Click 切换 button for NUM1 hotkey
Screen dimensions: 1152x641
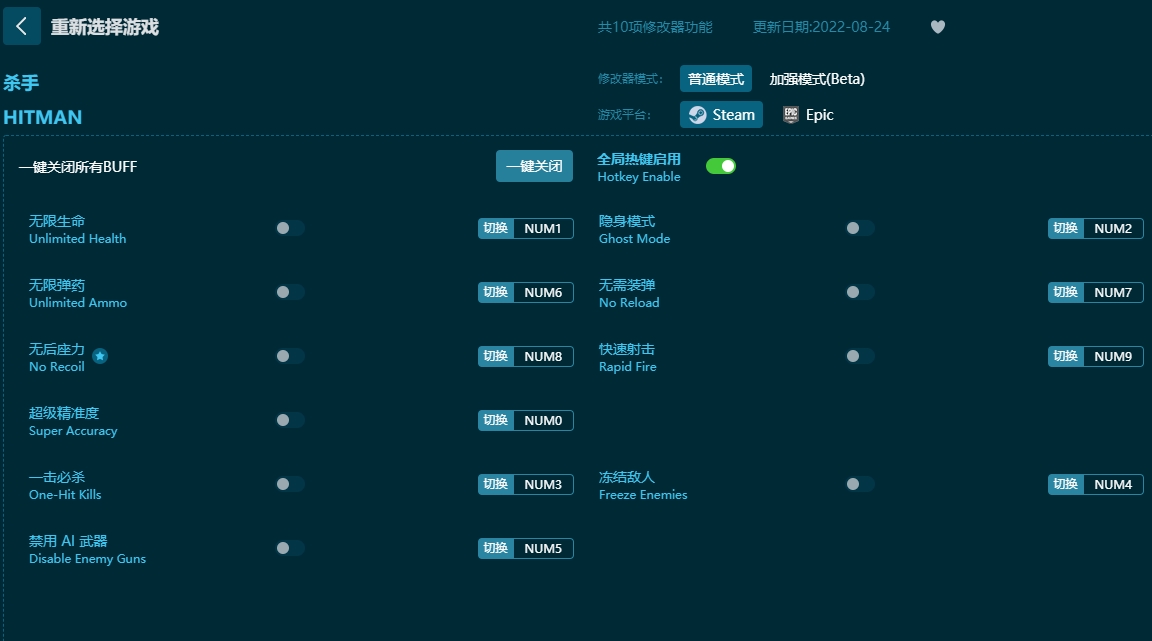[496, 229]
